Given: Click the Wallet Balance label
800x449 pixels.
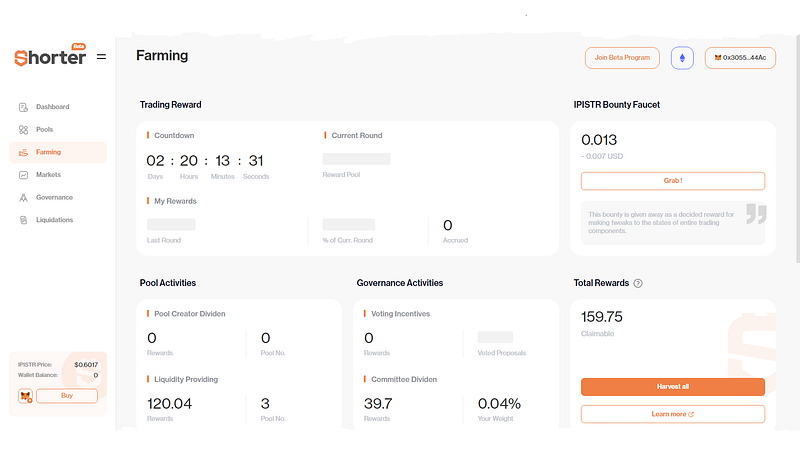Looking at the screenshot, I should tap(38, 375).
